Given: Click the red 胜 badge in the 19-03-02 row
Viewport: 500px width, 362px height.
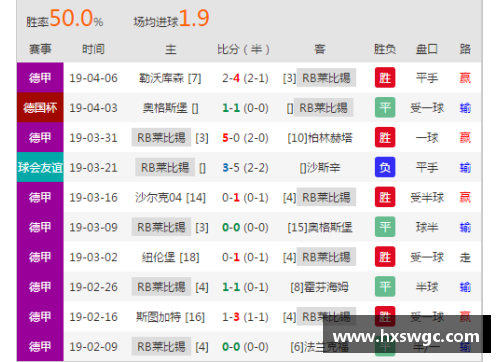Looking at the screenshot, I should 385,257.
